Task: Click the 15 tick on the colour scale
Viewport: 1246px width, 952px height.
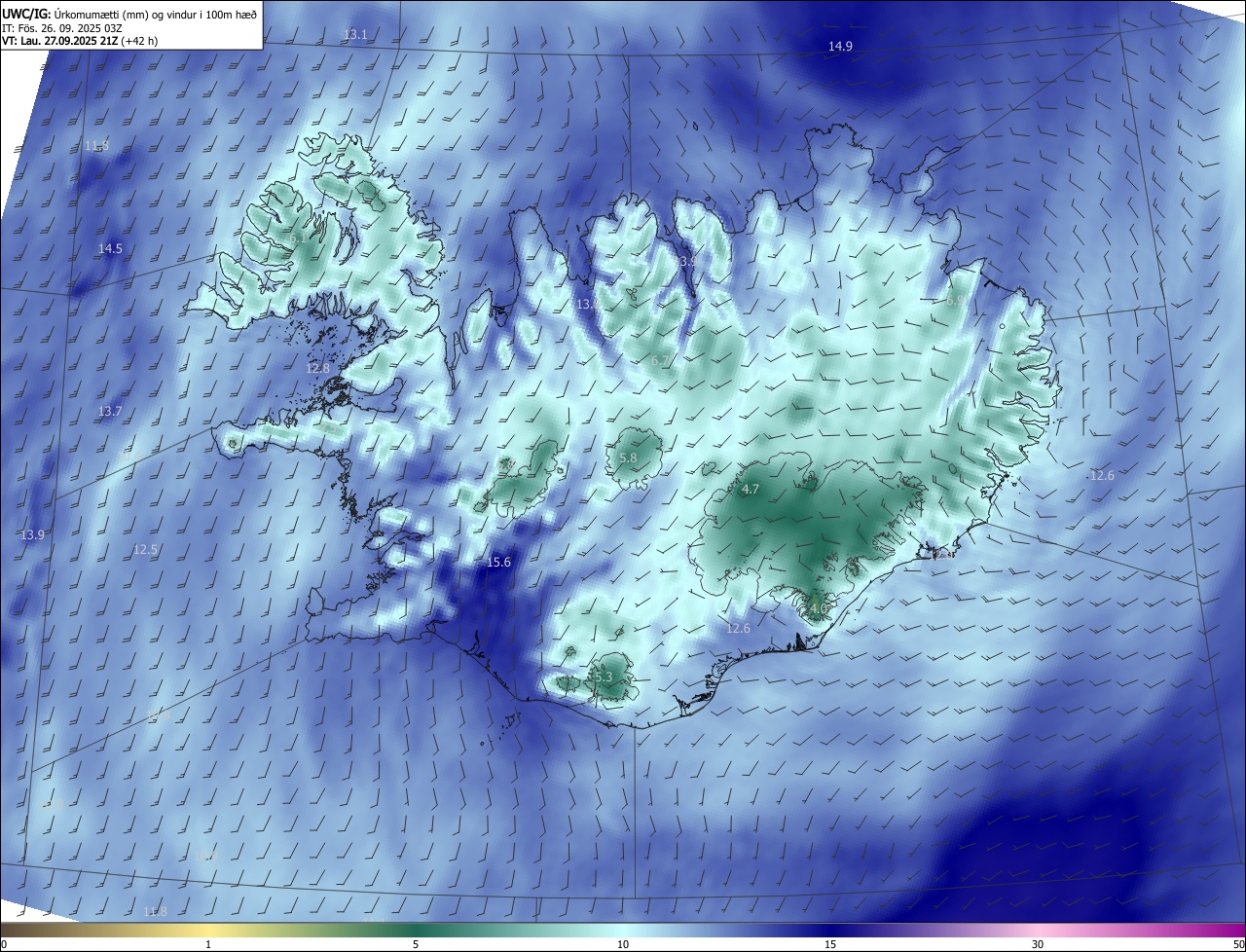Action: (830, 944)
